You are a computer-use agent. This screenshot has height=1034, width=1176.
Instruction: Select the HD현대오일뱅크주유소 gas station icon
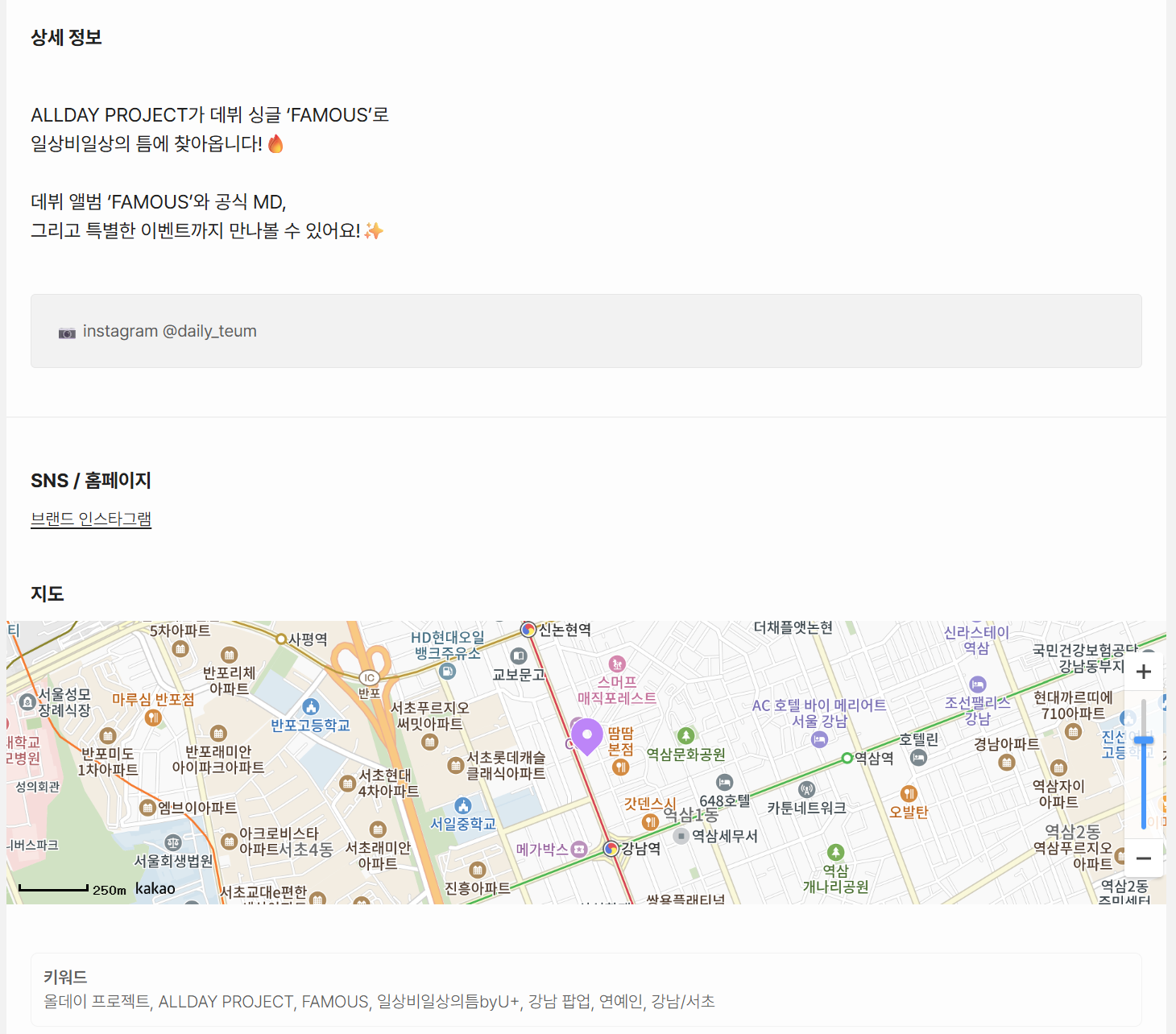pos(448,671)
